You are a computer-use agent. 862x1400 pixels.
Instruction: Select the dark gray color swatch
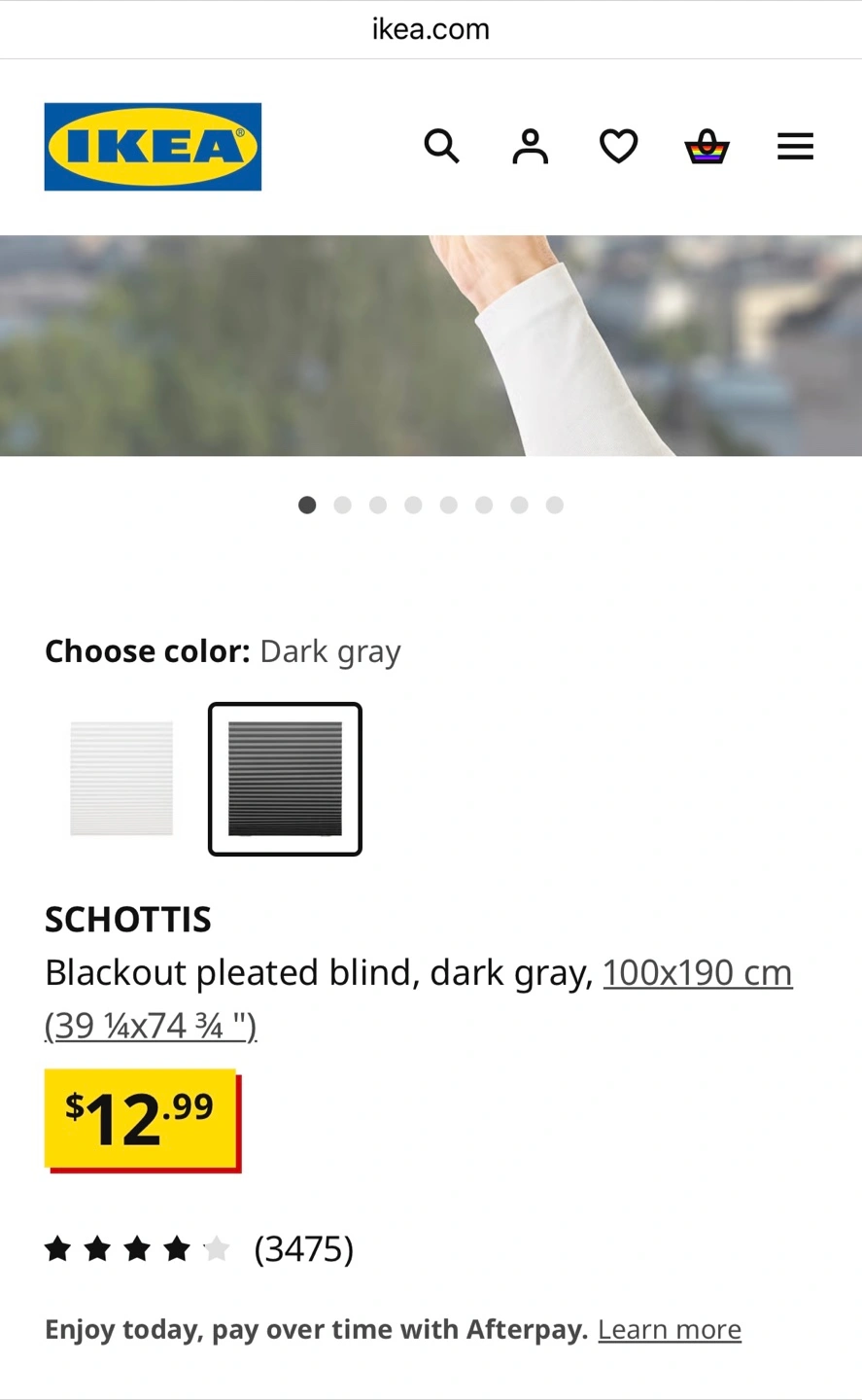pyautogui.click(x=285, y=779)
